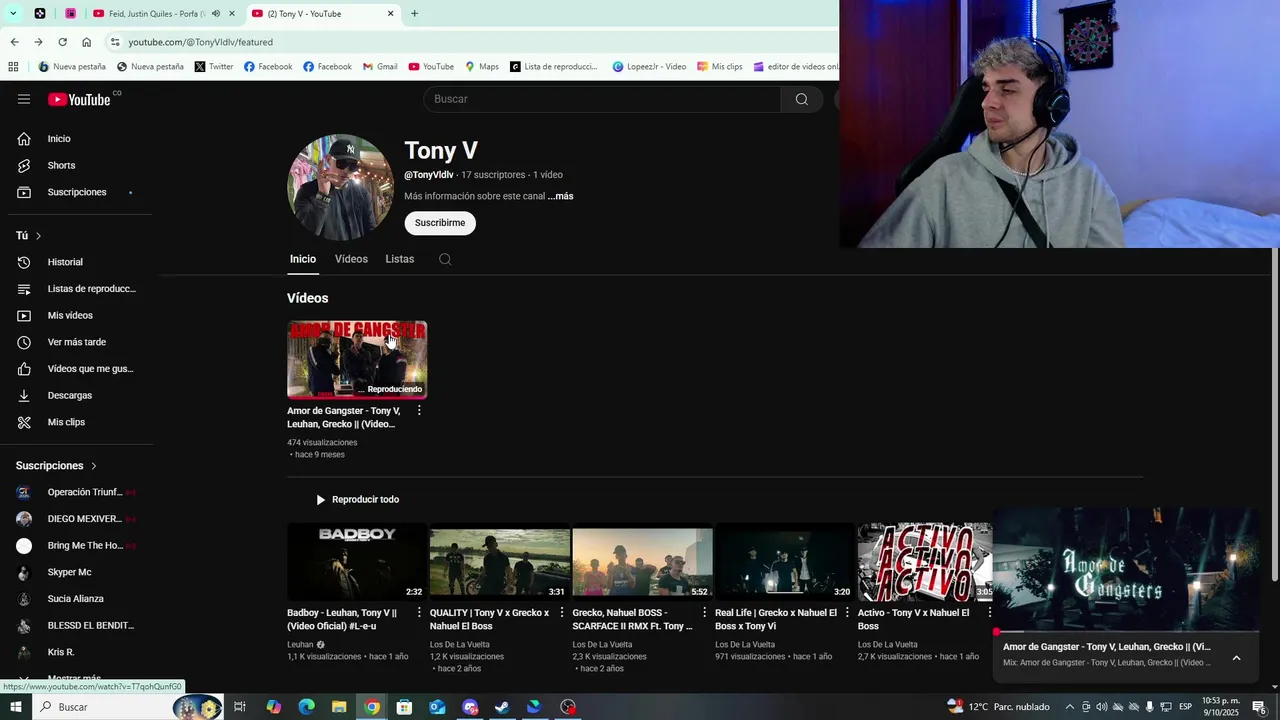Expand the miniplayer with the chevron
This screenshot has height=720, width=1280.
tap(1236, 658)
